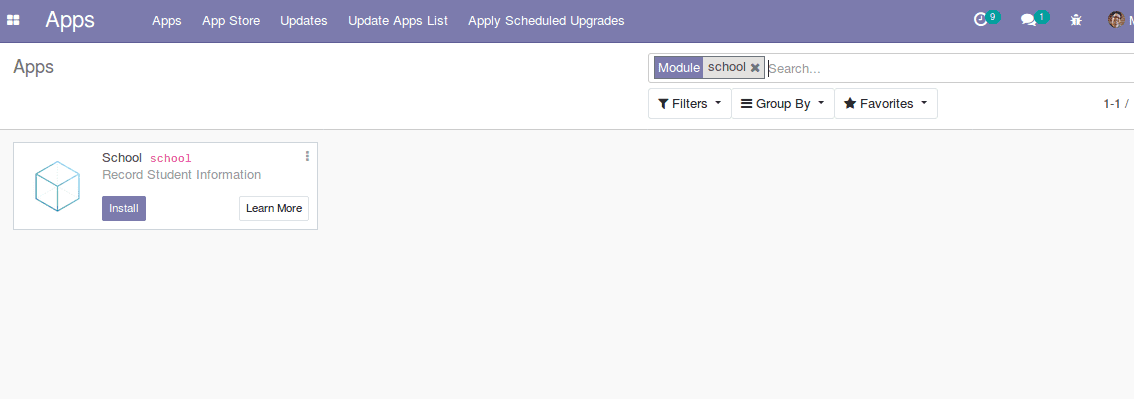Open the App Store menu item
The height and width of the screenshot is (399, 1134).
[231, 21]
